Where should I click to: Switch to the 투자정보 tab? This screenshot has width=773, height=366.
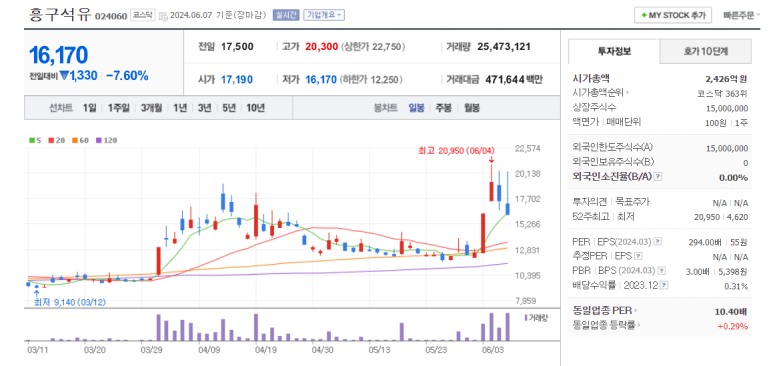click(614, 51)
